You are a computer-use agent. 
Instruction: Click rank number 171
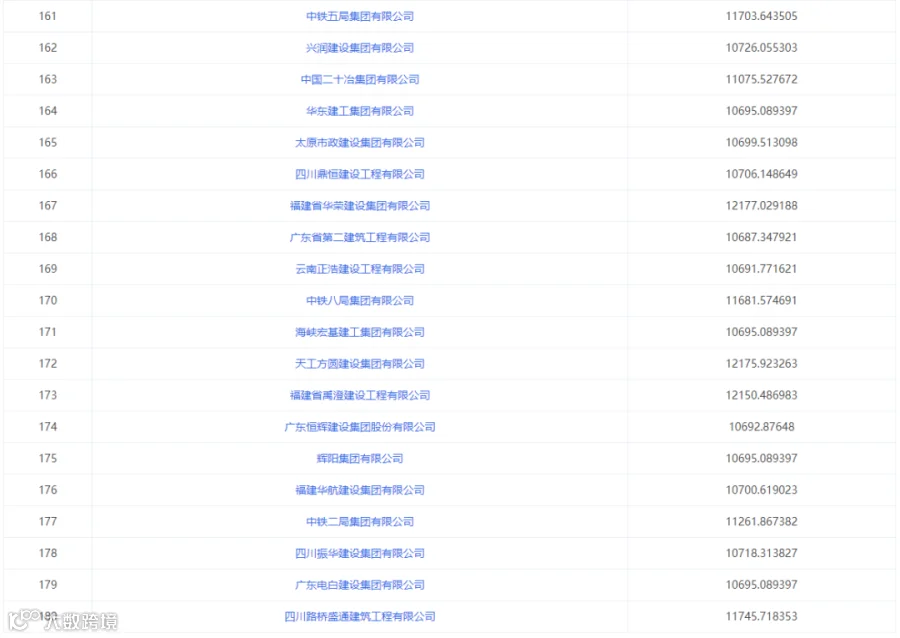point(48,332)
